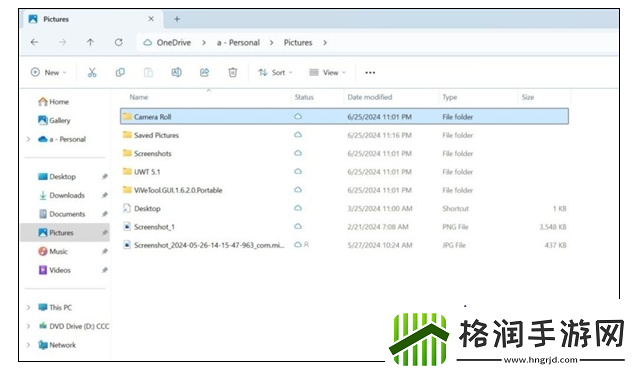This screenshot has width=635, height=371.
Task: Select the Pictures window tab
Action: (91, 19)
